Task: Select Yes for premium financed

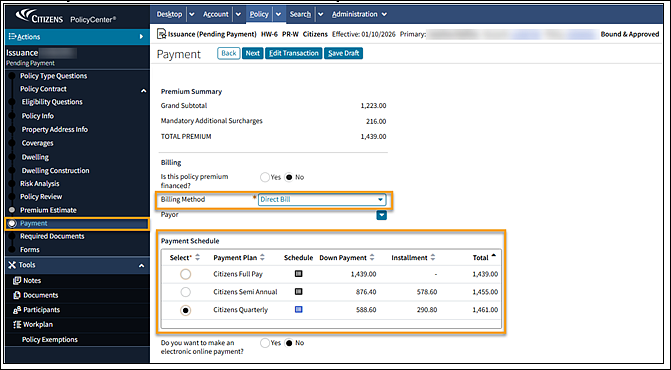Action: [265, 177]
